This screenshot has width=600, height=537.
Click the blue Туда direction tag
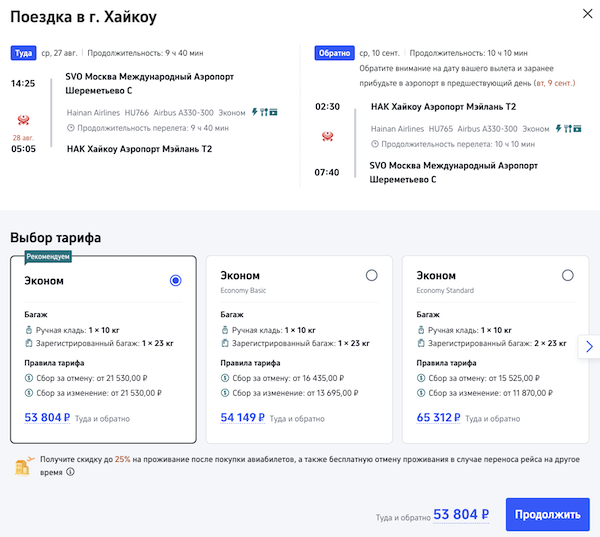(x=23, y=53)
